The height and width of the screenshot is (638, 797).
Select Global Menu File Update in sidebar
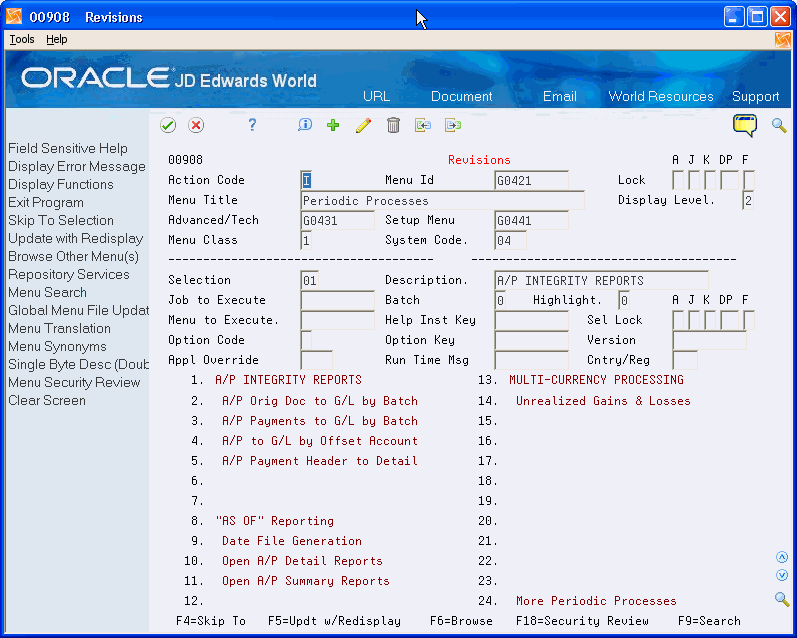point(78,310)
